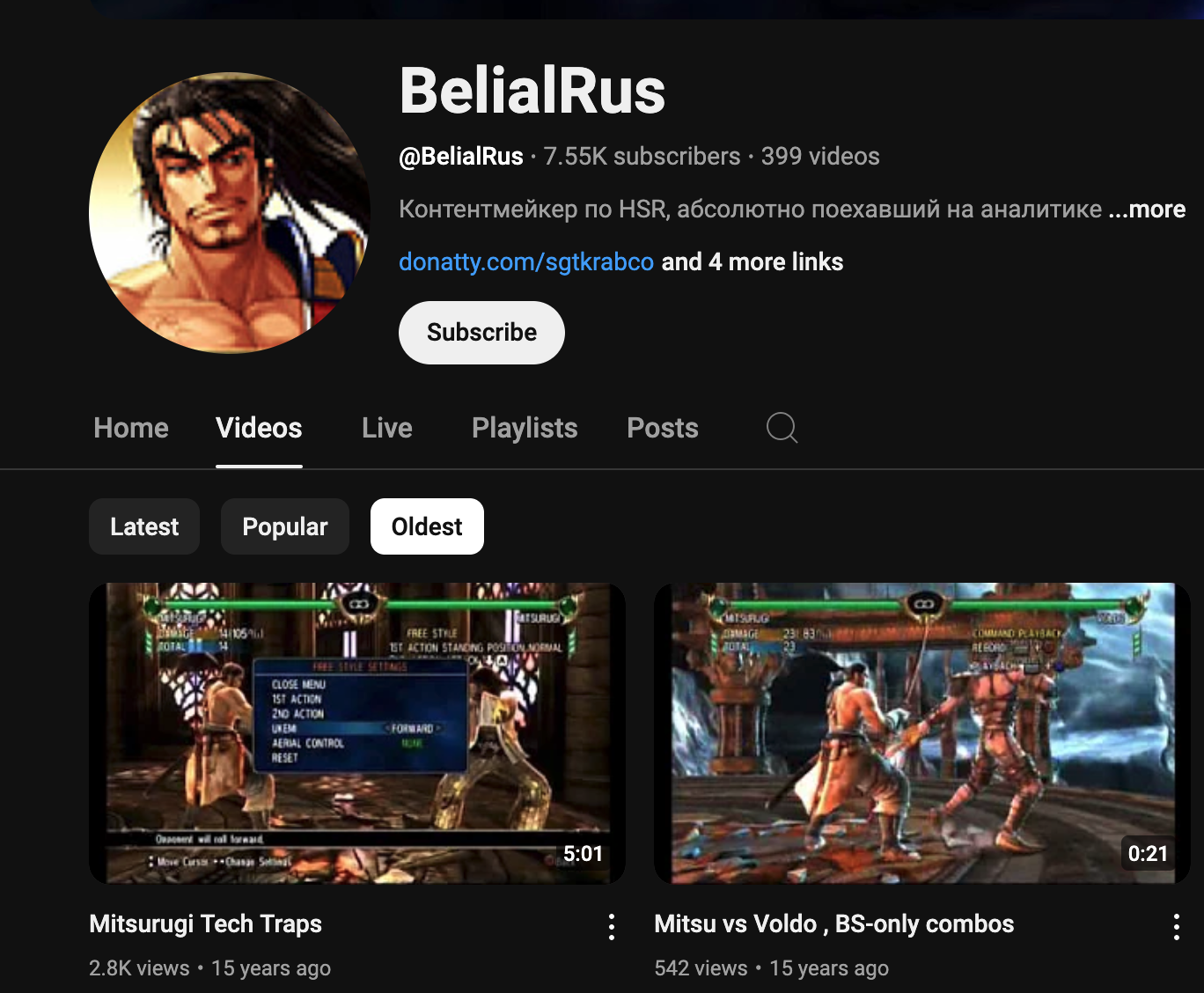
Task: Open the Playlists tab
Action: tap(525, 428)
